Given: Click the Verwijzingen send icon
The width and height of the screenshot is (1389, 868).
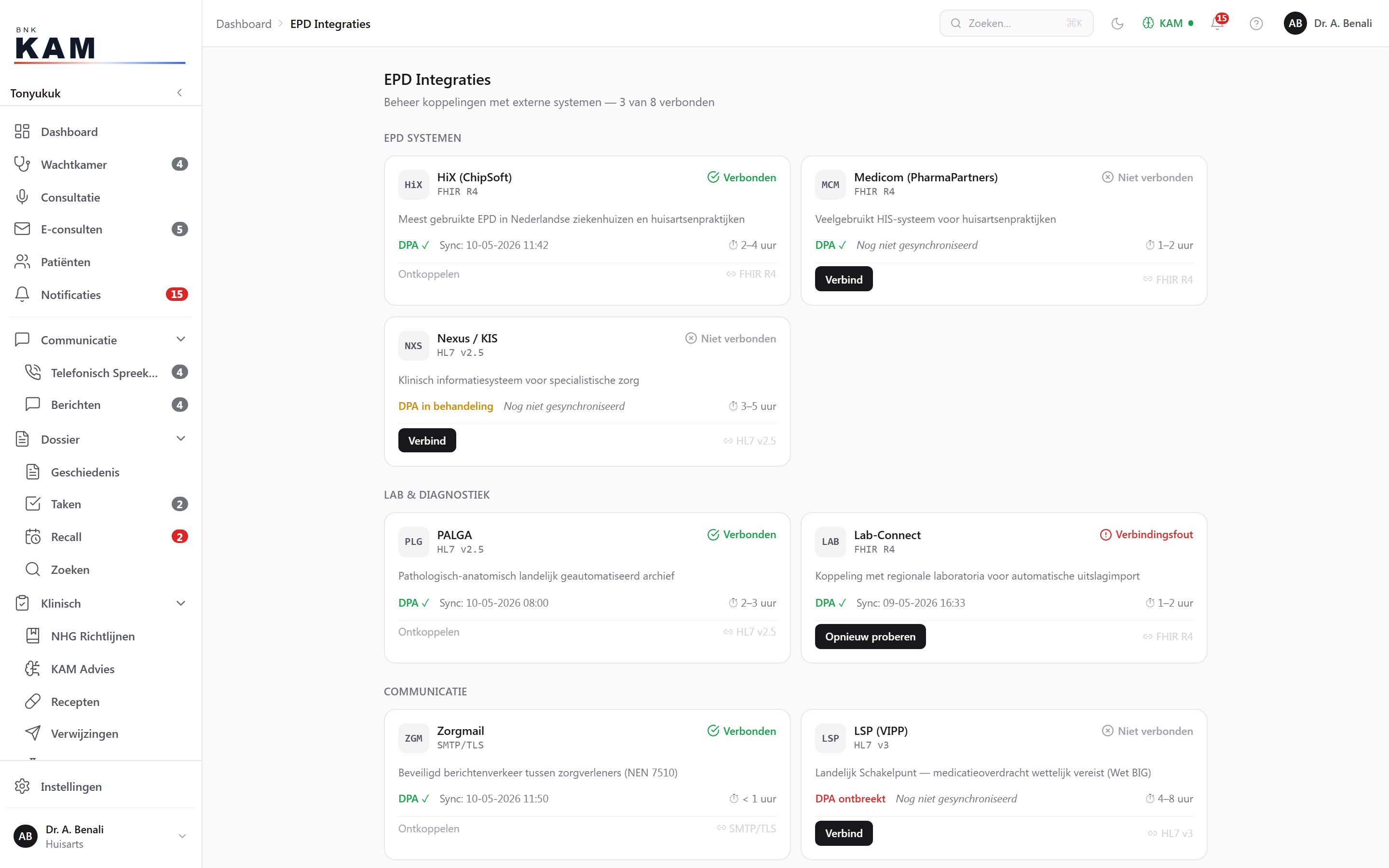Looking at the screenshot, I should 33,733.
